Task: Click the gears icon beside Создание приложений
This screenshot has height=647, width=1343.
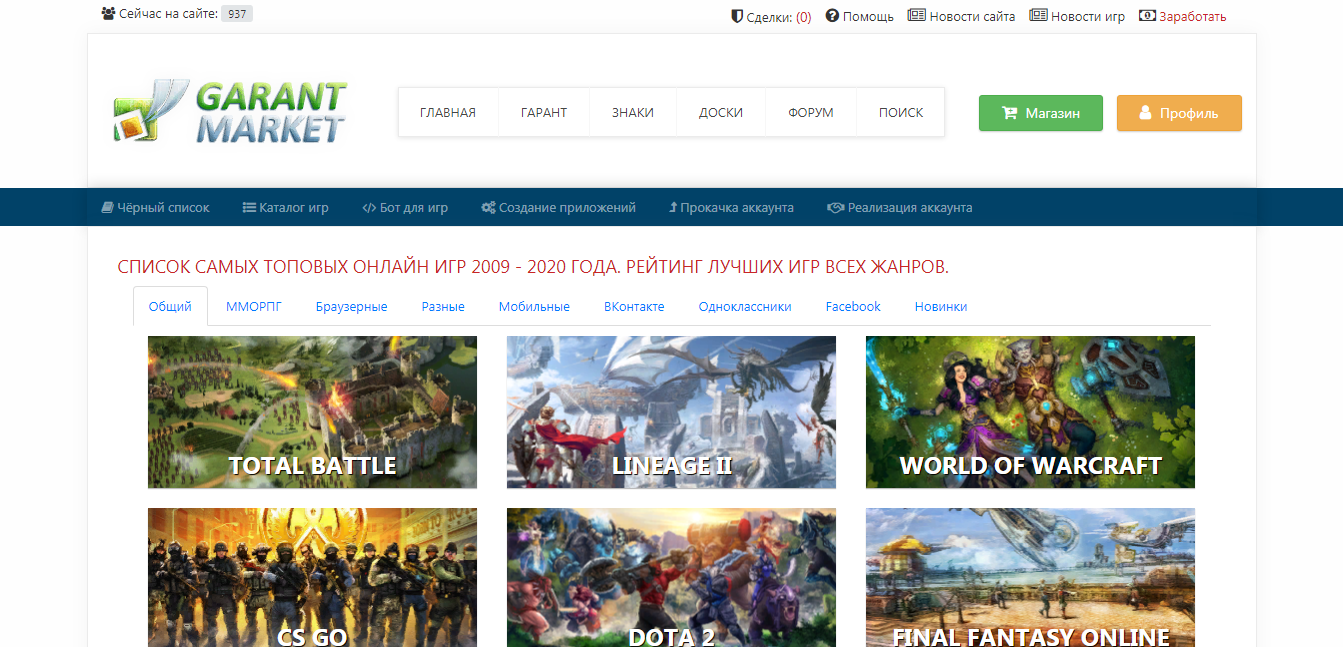Action: tap(488, 208)
